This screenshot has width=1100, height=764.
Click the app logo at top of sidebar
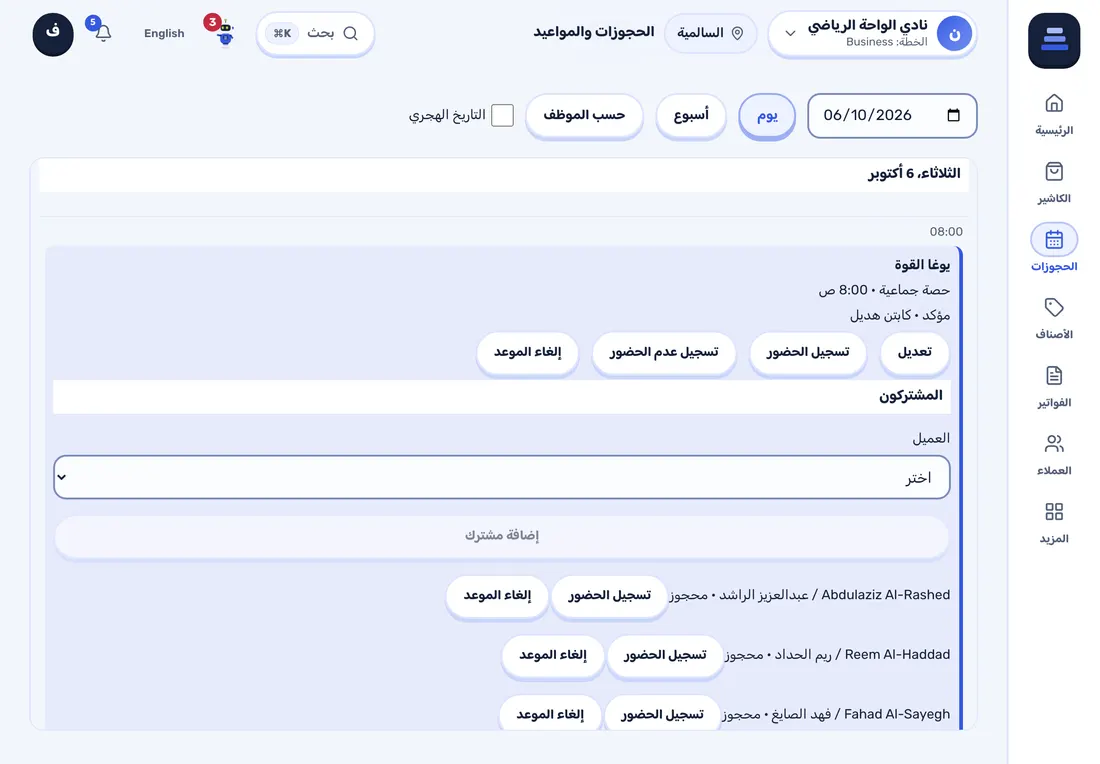tap(1054, 41)
